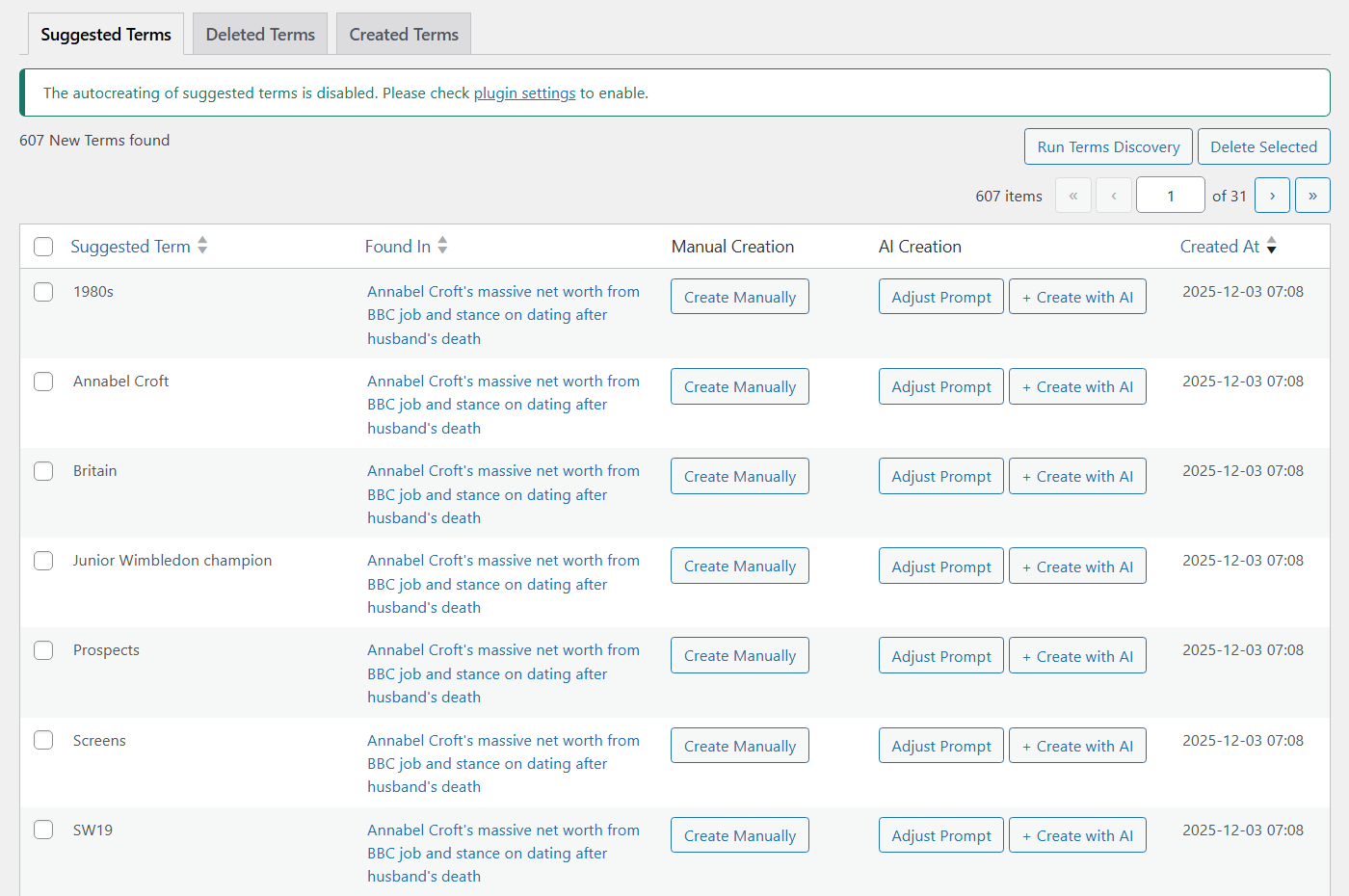Click the page number input field

[x=1170, y=195]
